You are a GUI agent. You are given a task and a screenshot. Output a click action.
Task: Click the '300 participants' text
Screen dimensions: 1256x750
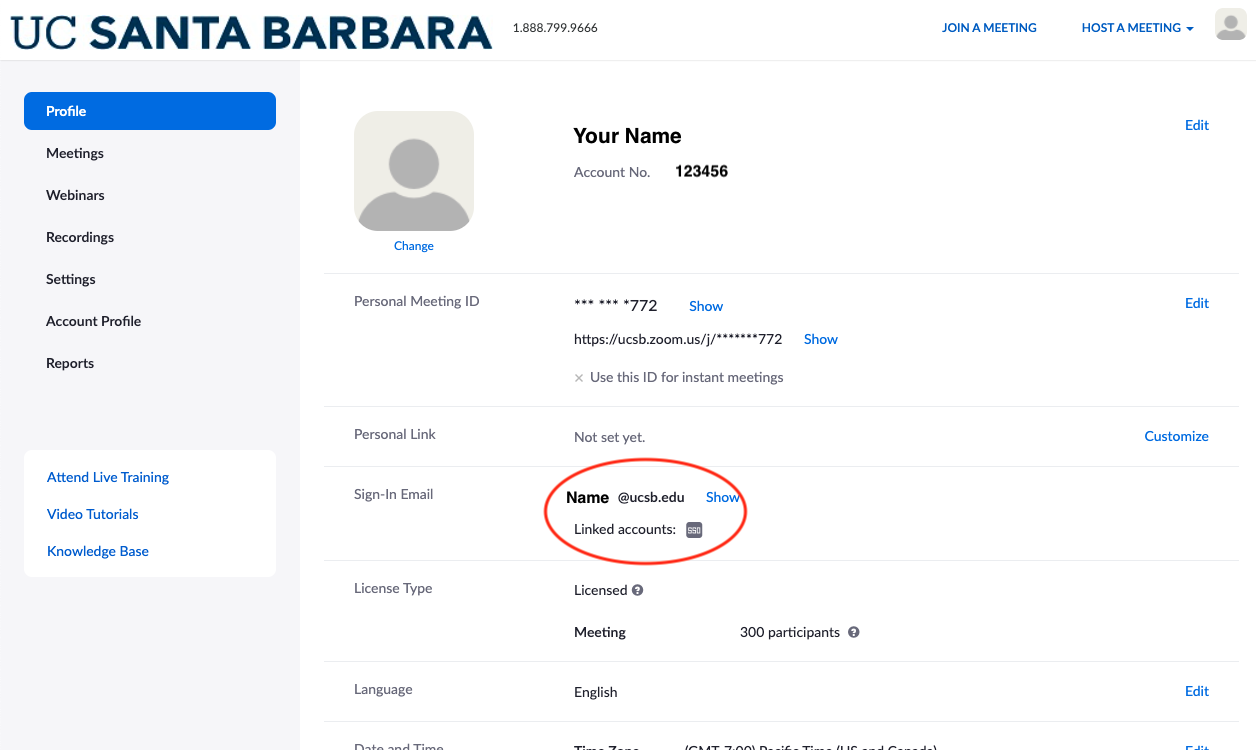tap(790, 632)
